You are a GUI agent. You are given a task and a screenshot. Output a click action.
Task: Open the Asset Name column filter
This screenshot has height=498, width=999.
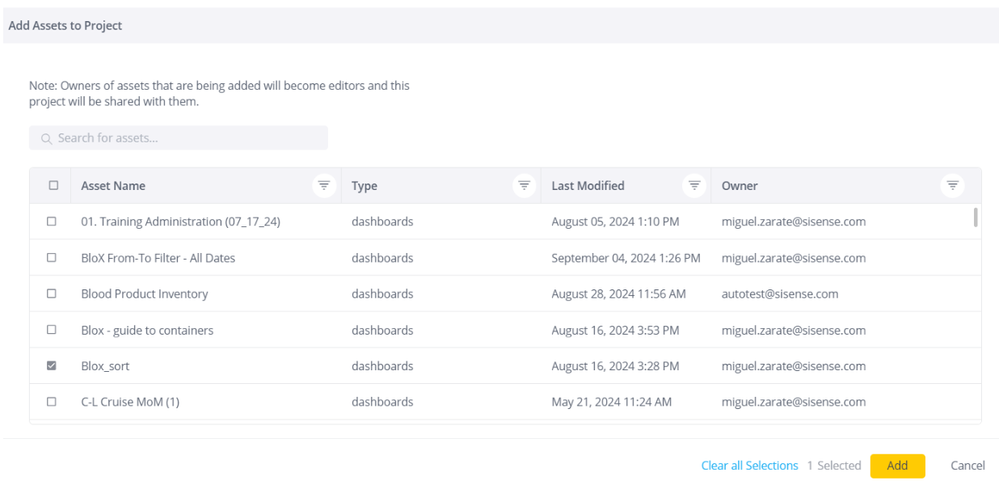[x=323, y=186]
